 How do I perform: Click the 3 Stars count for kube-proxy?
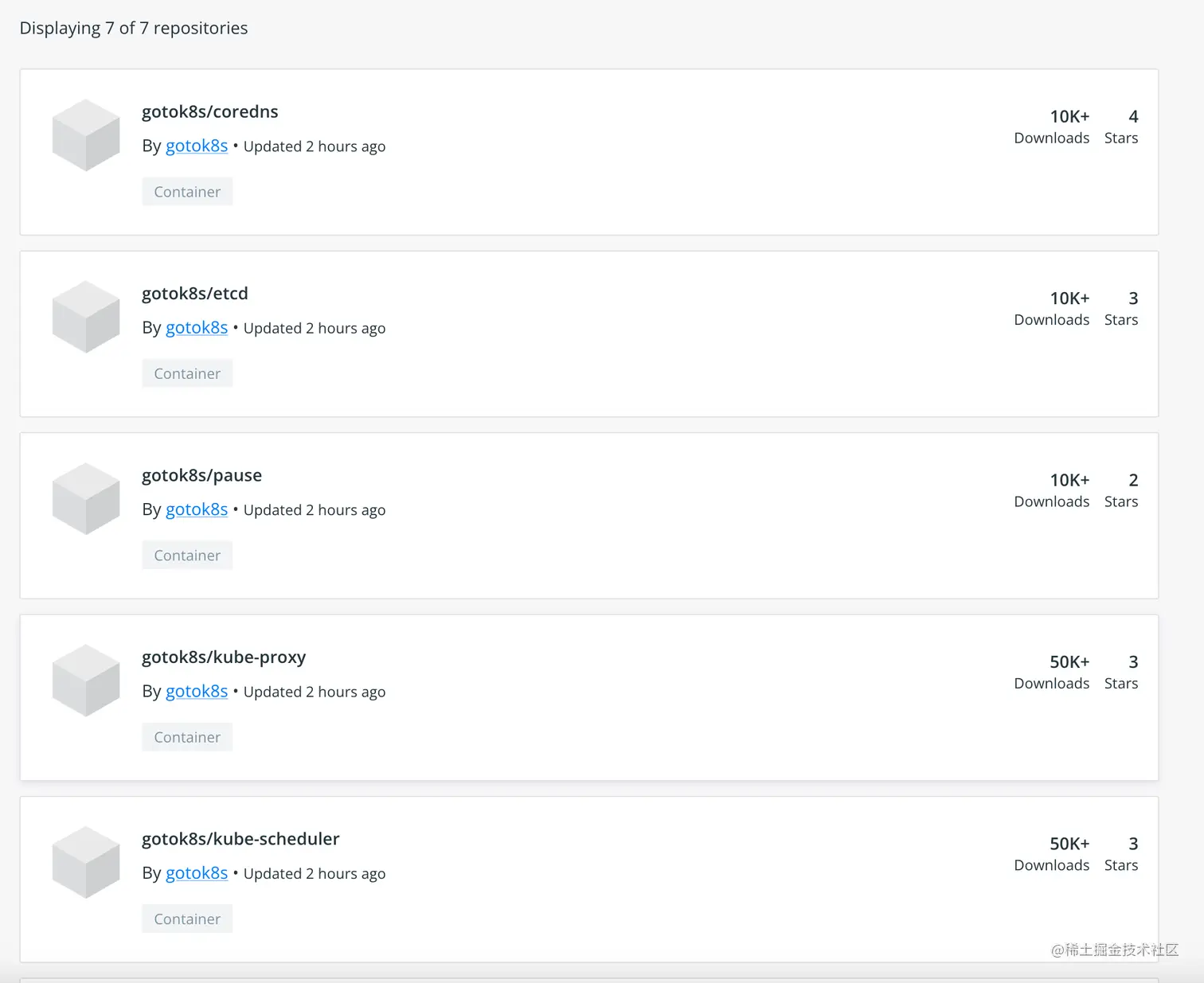(1121, 672)
